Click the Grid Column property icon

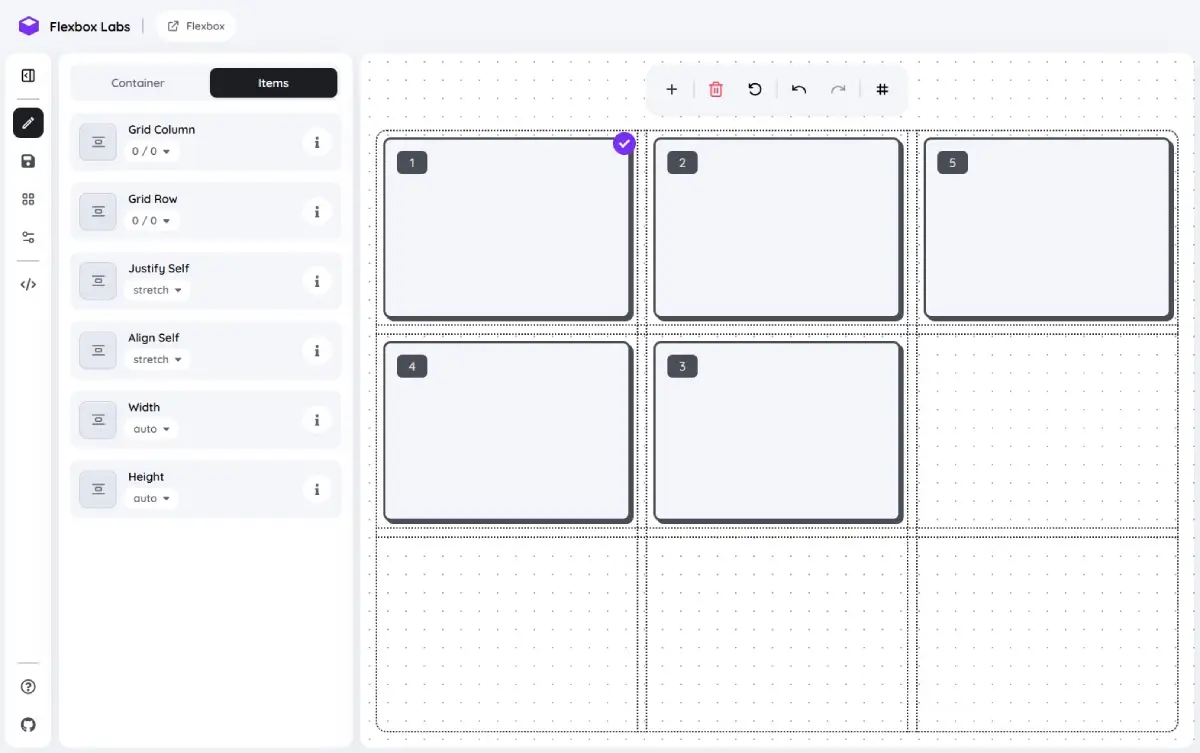click(x=98, y=142)
